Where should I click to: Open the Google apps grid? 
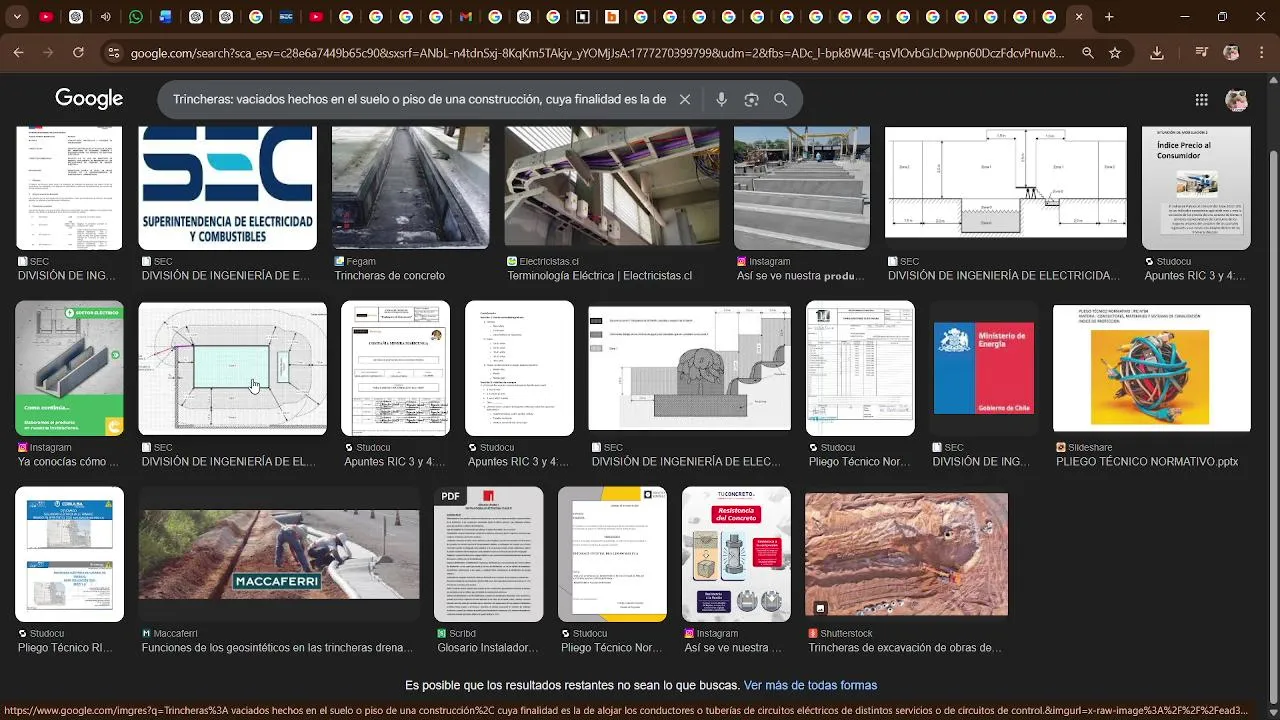pyautogui.click(x=1202, y=100)
